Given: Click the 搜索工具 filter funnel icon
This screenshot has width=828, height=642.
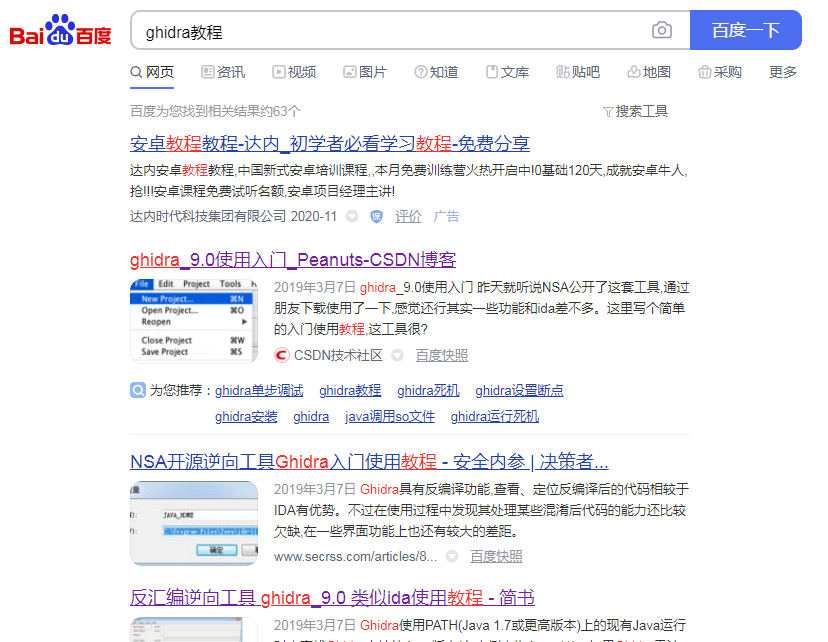Looking at the screenshot, I should point(608,112).
